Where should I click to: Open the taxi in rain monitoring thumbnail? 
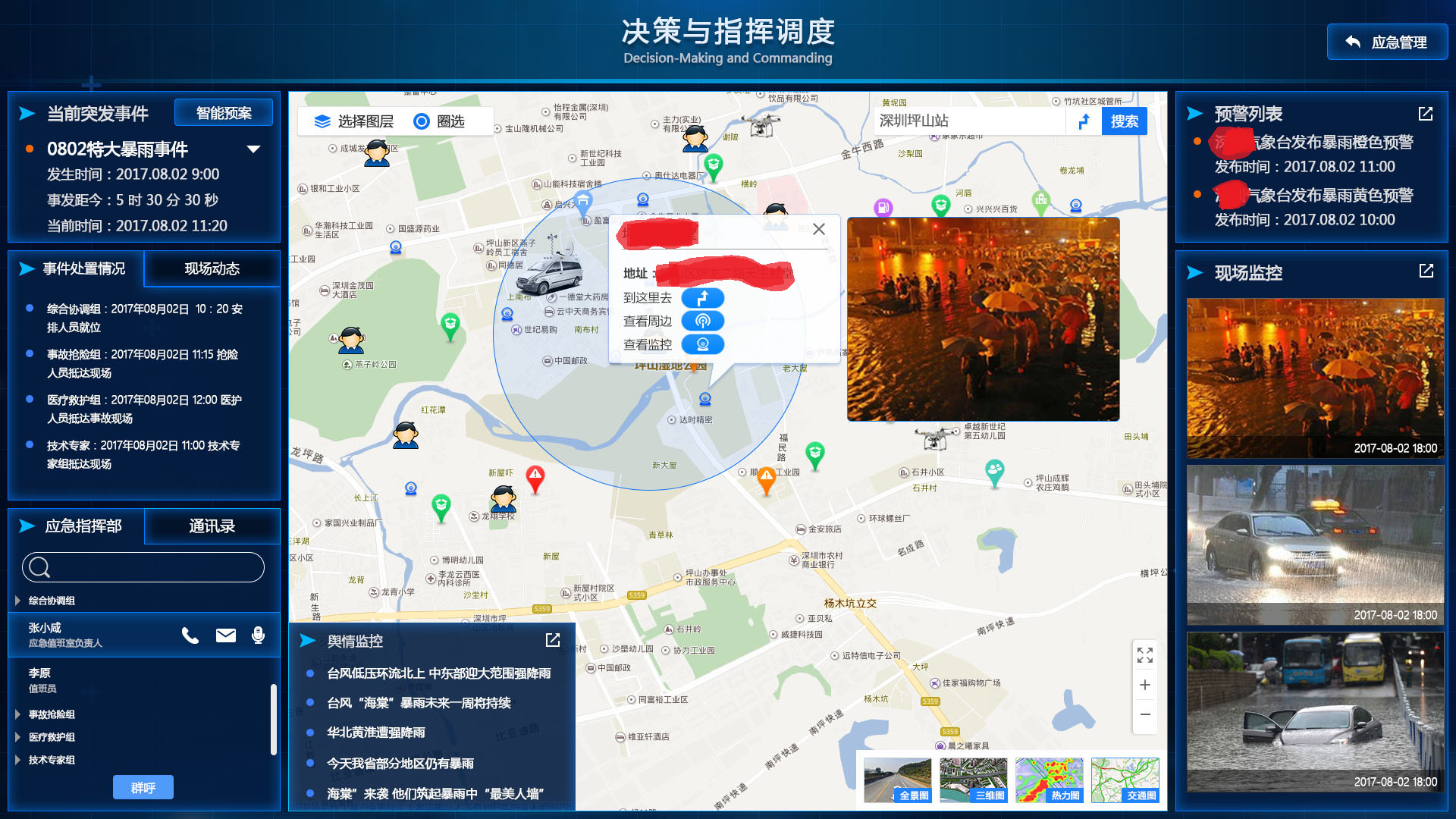1316,545
